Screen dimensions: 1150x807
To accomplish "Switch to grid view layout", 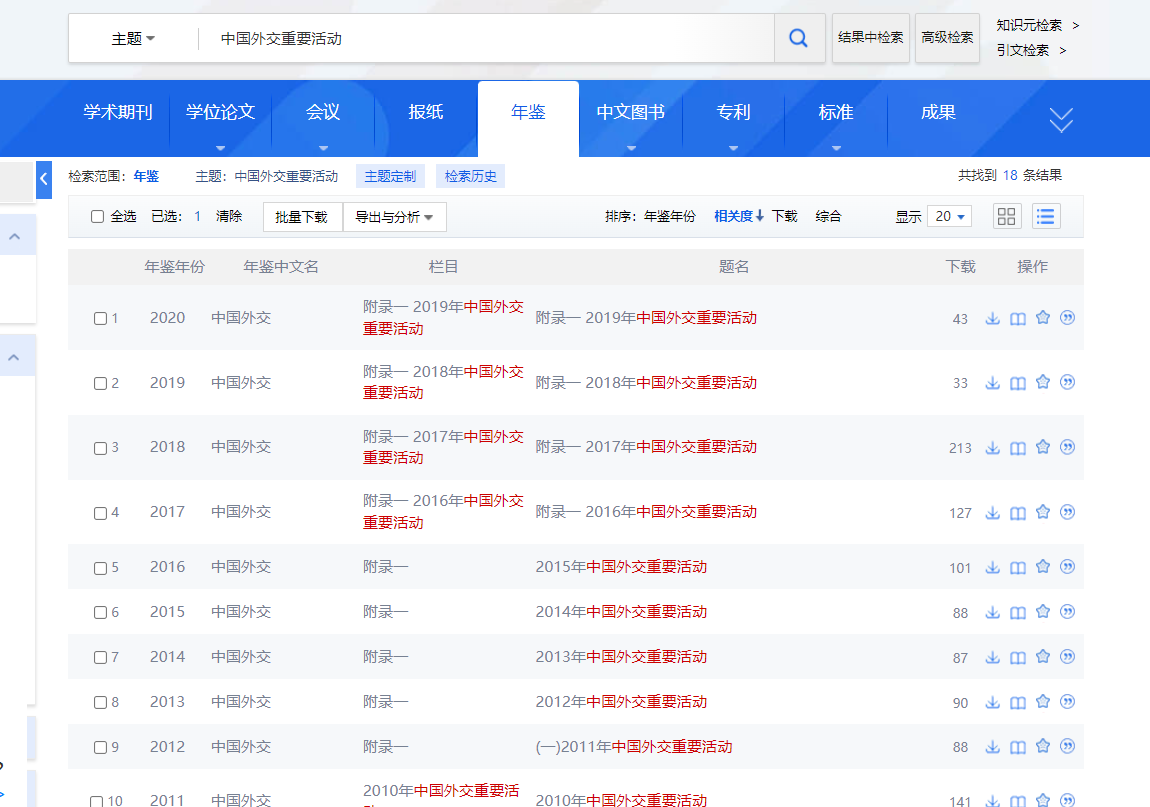I will (x=1007, y=216).
